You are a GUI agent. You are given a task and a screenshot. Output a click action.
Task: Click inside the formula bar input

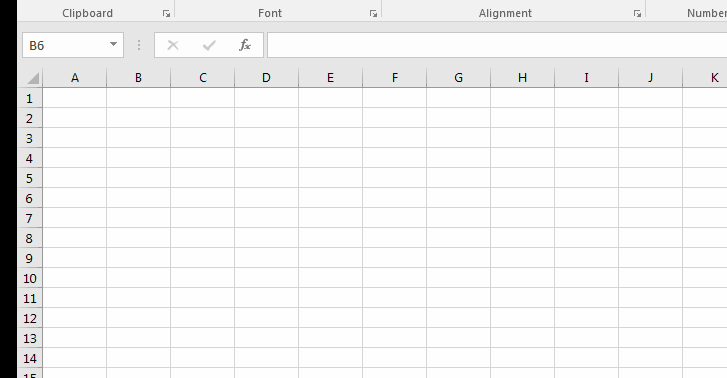497,45
